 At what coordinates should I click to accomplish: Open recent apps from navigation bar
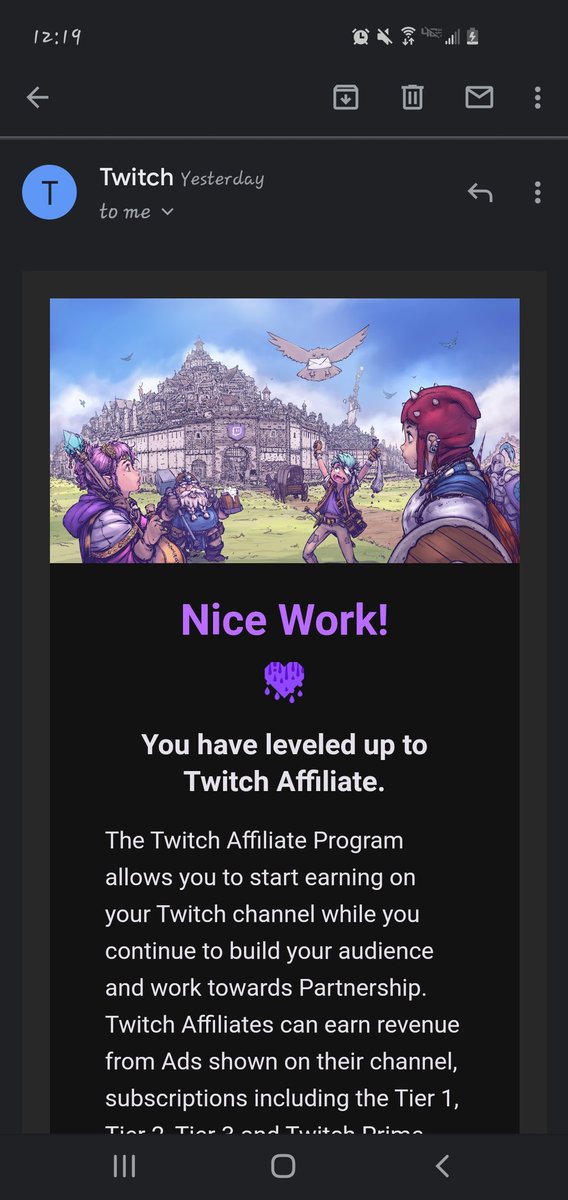click(x=124, y=1166)
